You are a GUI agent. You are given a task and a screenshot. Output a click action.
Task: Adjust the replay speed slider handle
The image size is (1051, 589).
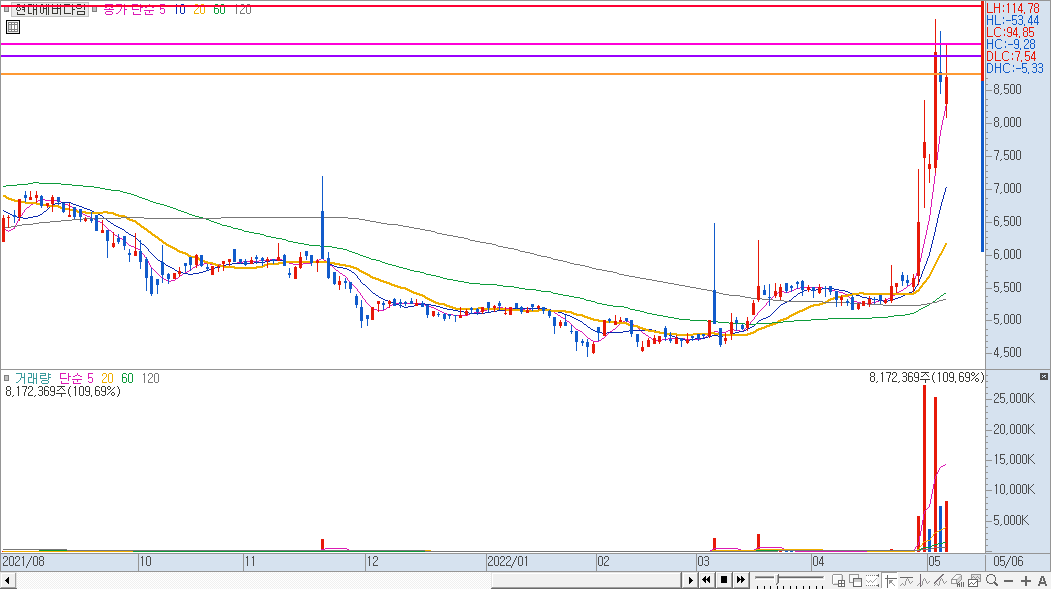coord(778,579)
